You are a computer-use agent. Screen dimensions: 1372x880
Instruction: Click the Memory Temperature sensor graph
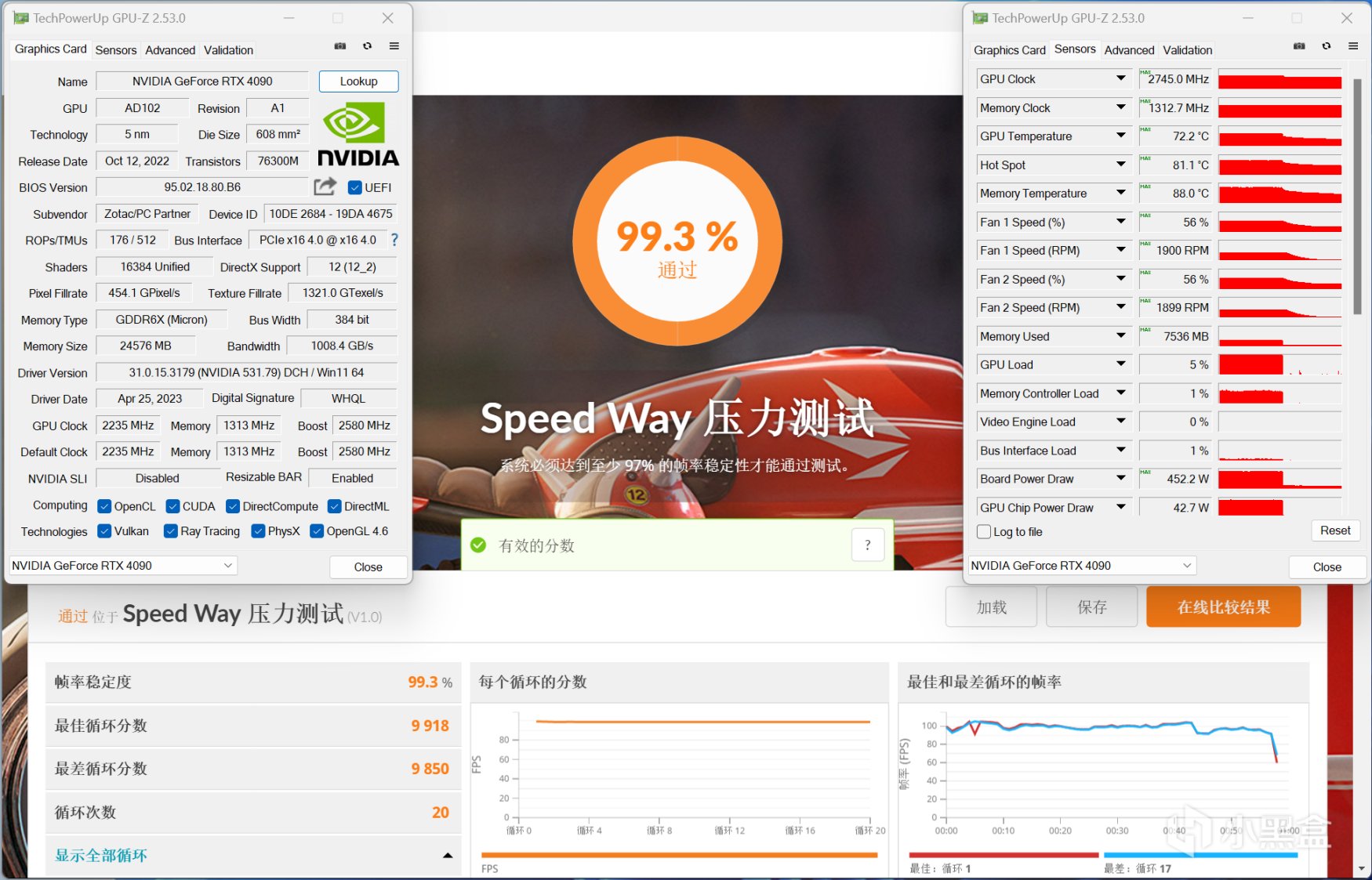point(1279,194)
